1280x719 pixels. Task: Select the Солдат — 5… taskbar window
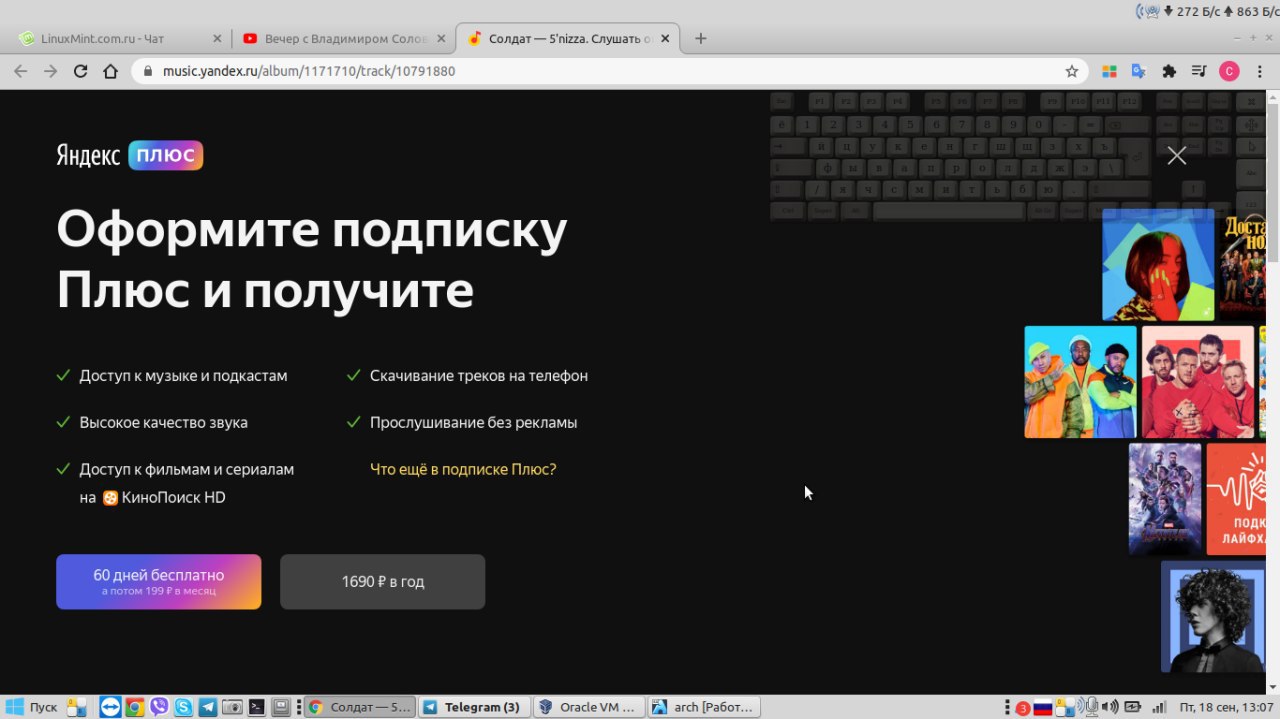(359, 707)
